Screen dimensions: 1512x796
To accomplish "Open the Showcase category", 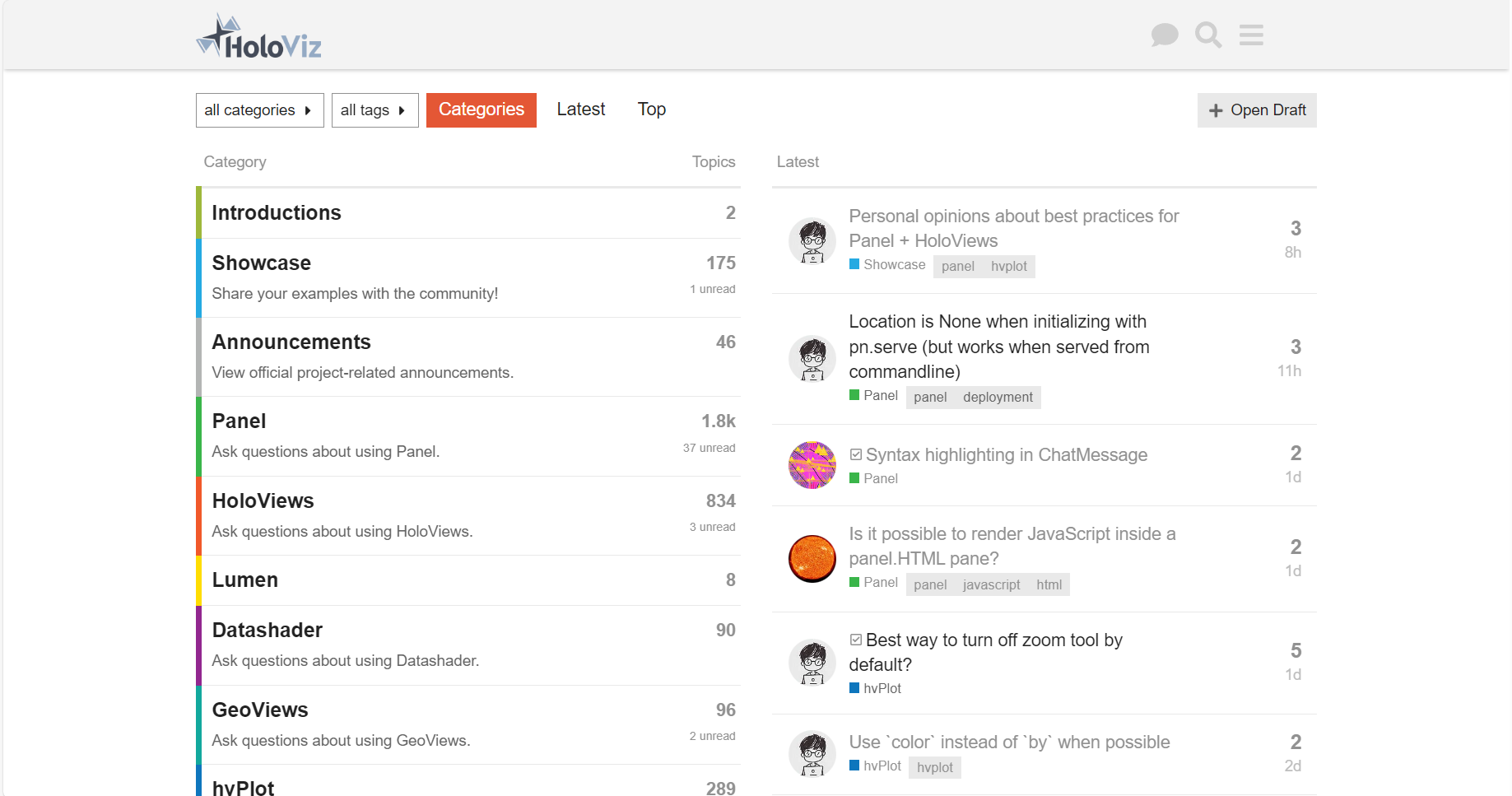I will pos(261,263).
